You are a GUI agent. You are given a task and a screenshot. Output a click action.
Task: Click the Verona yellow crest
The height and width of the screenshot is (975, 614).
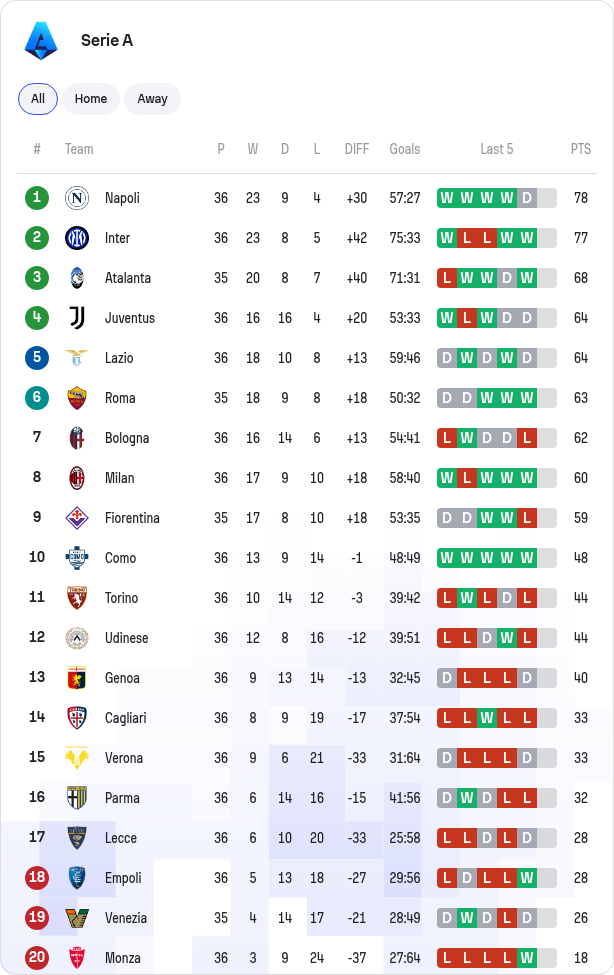(x=77, y=758)
